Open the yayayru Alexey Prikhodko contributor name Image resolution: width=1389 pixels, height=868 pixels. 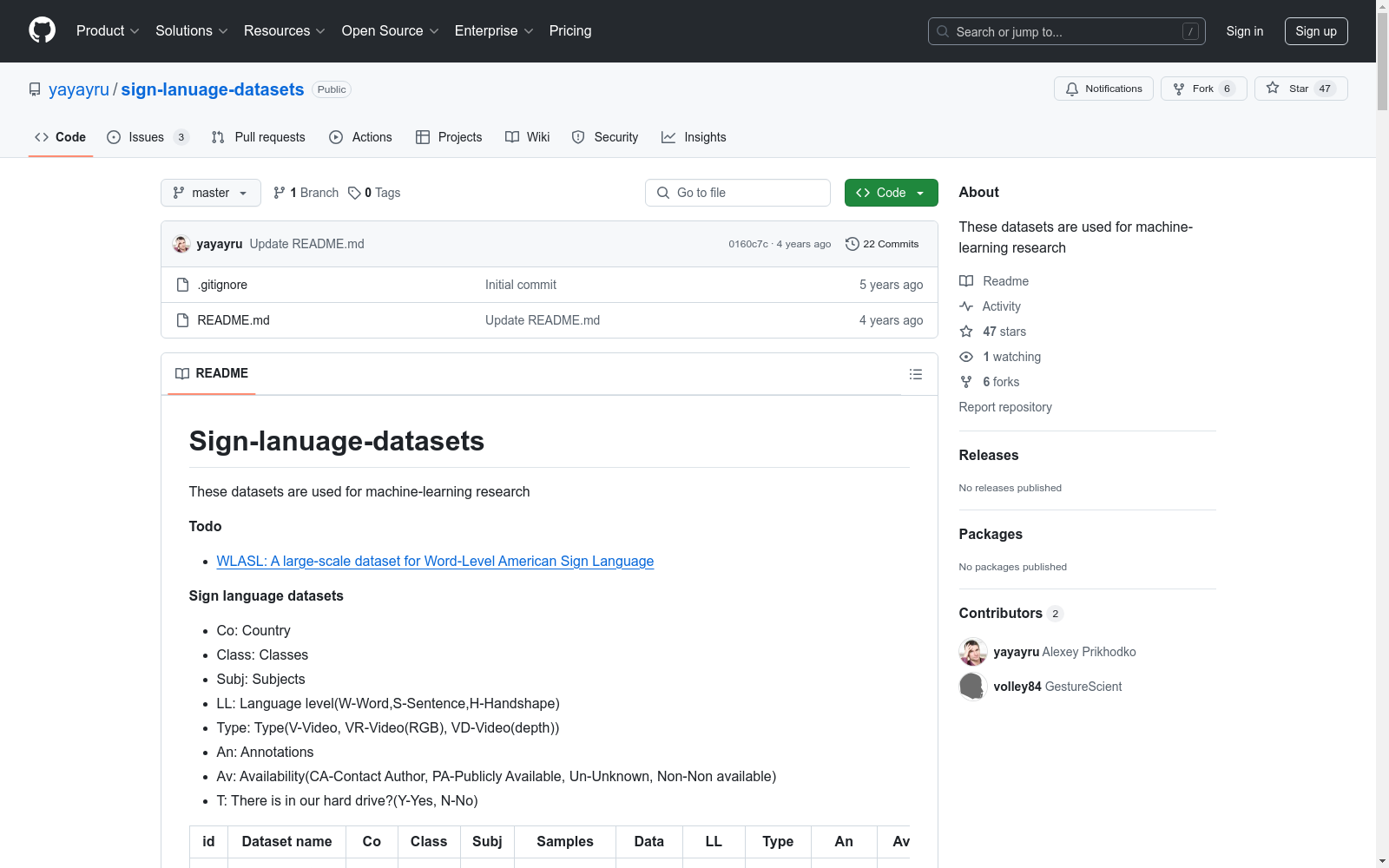coord(1064,652)
